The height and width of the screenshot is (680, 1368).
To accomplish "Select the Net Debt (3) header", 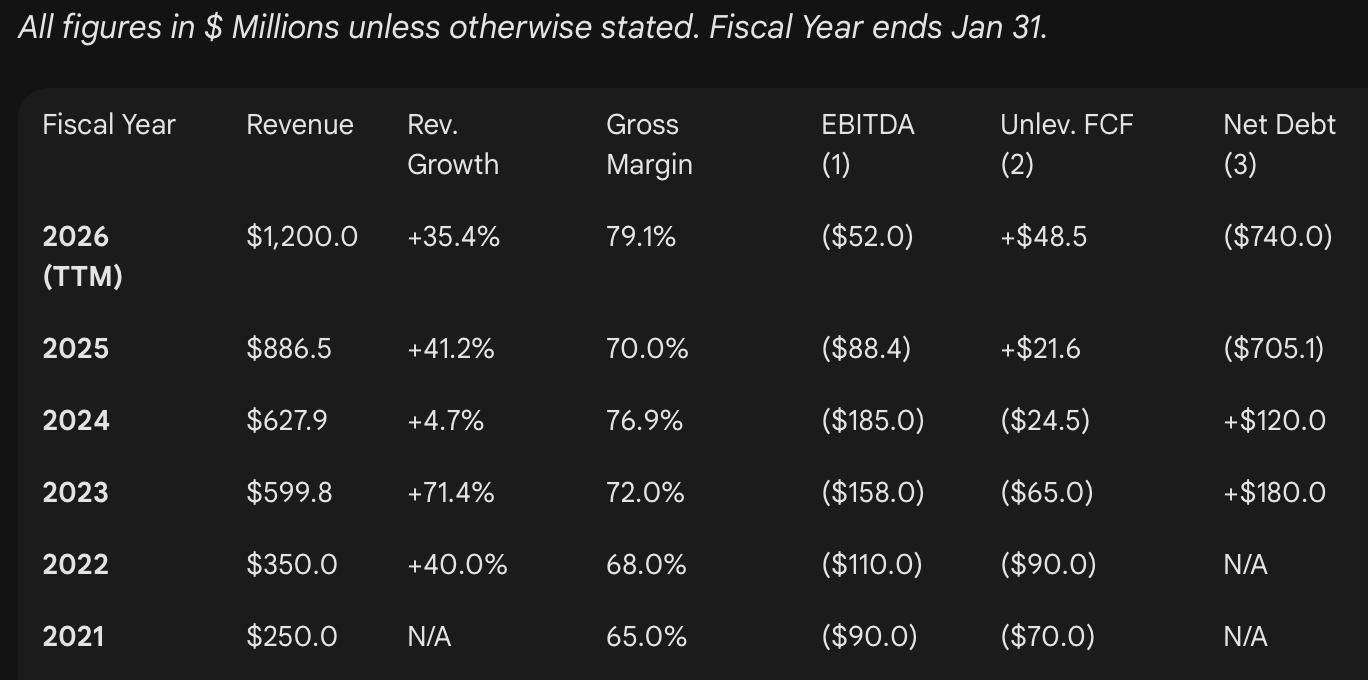I will click(x=1279, y=144).
